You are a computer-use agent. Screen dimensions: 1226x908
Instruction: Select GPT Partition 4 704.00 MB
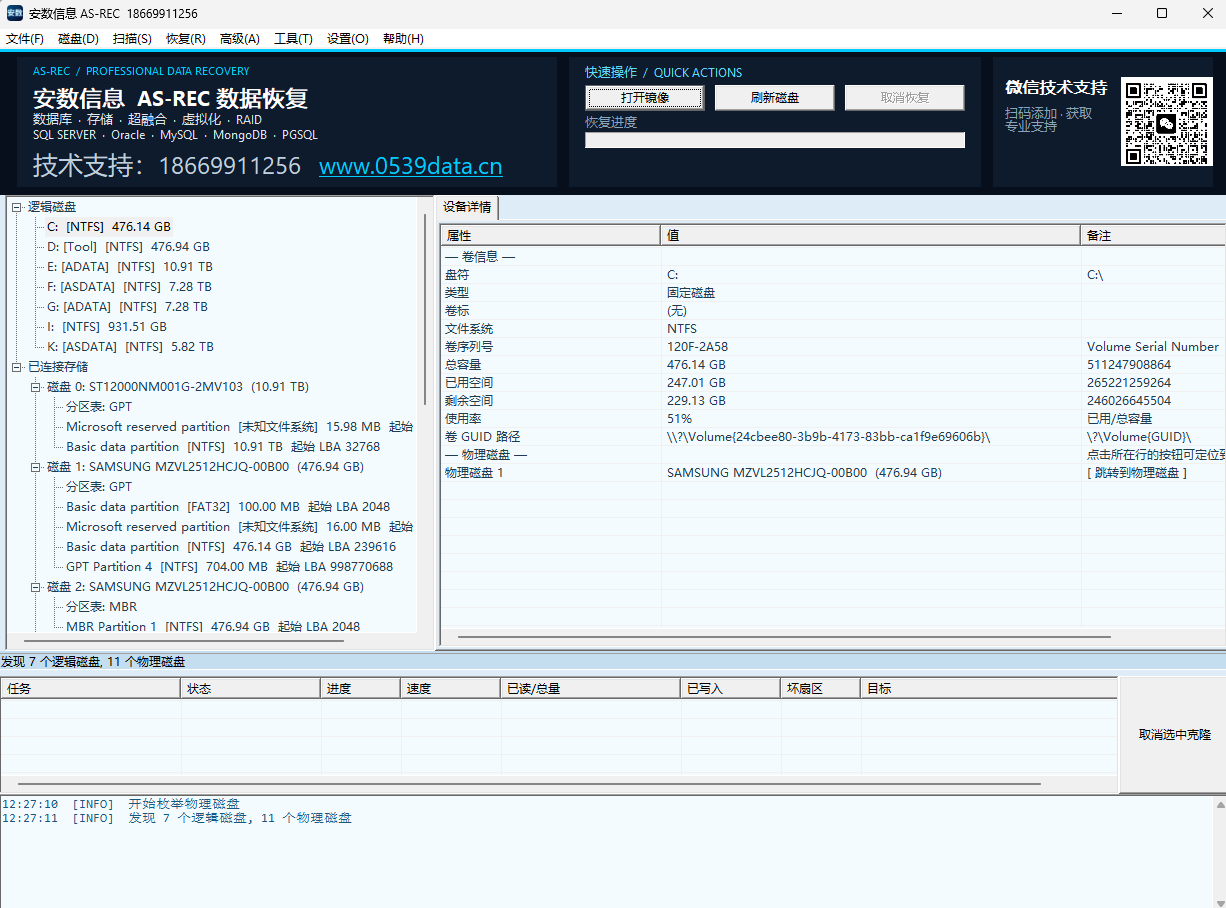click(x=230, y=567)
